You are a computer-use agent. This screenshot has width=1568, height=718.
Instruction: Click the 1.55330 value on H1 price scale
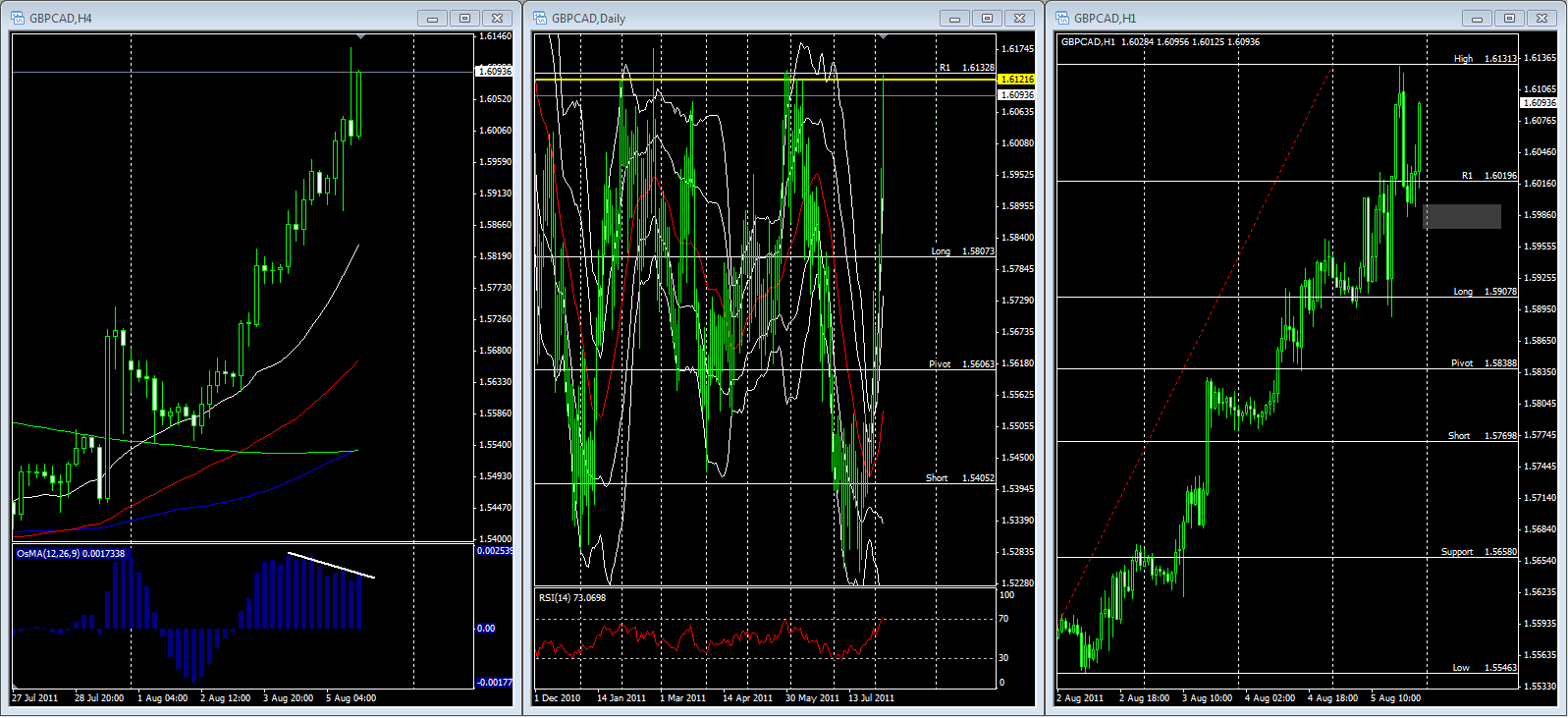coord(1540,687)
